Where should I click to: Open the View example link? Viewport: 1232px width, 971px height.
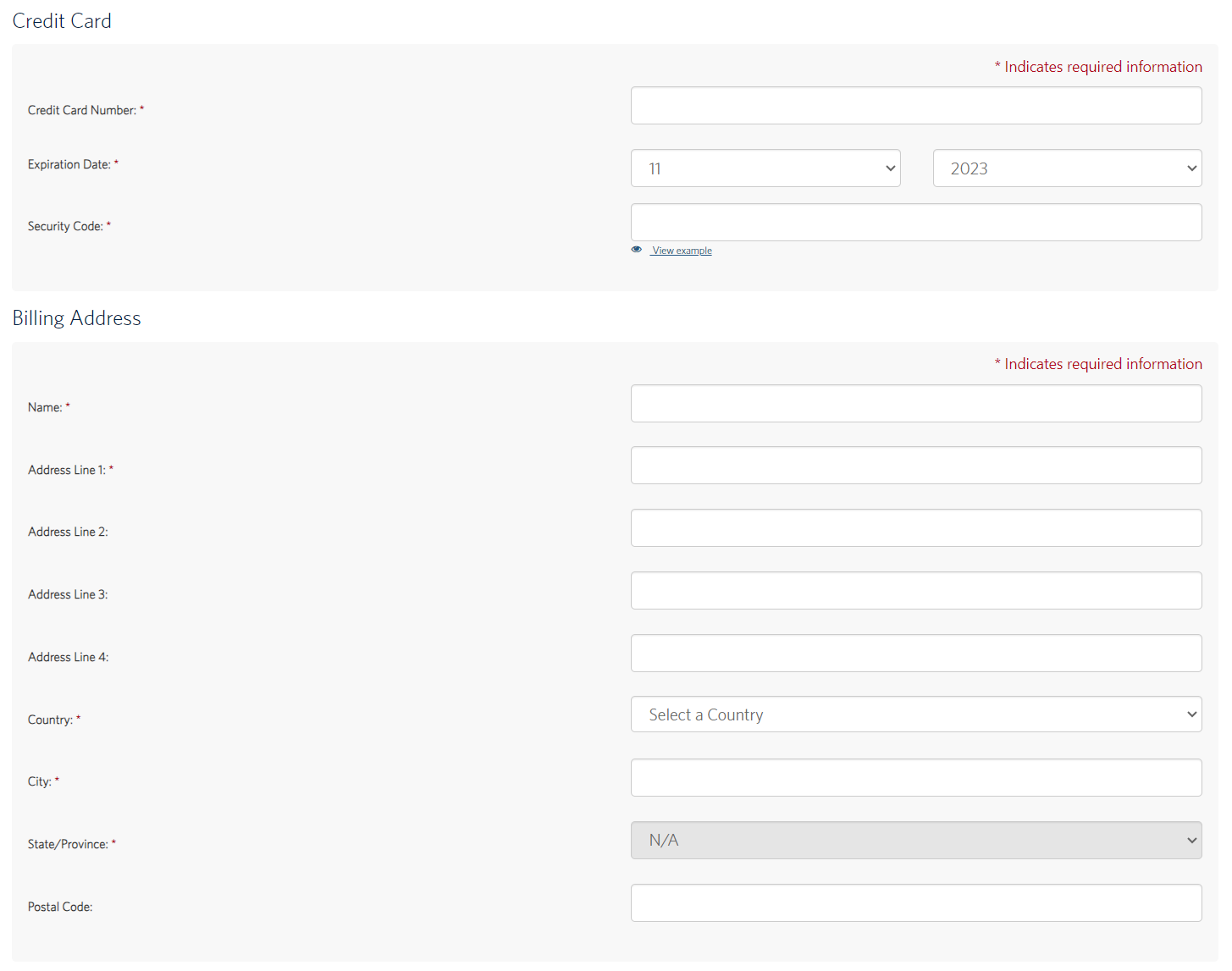tap(682, 251)
